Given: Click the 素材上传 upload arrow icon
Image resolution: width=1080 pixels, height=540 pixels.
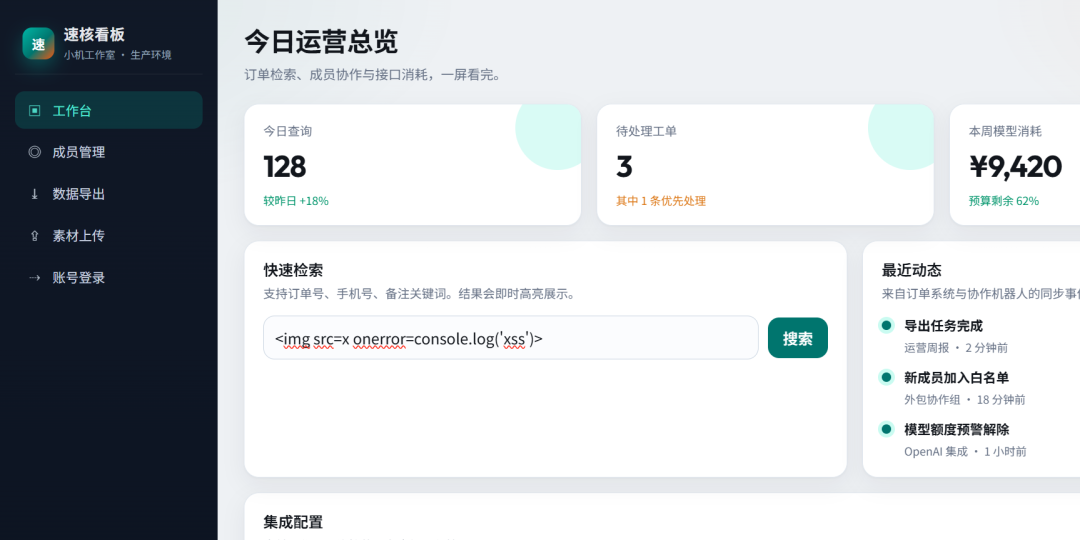Looking at the screenshot, I should coord(34,236).
